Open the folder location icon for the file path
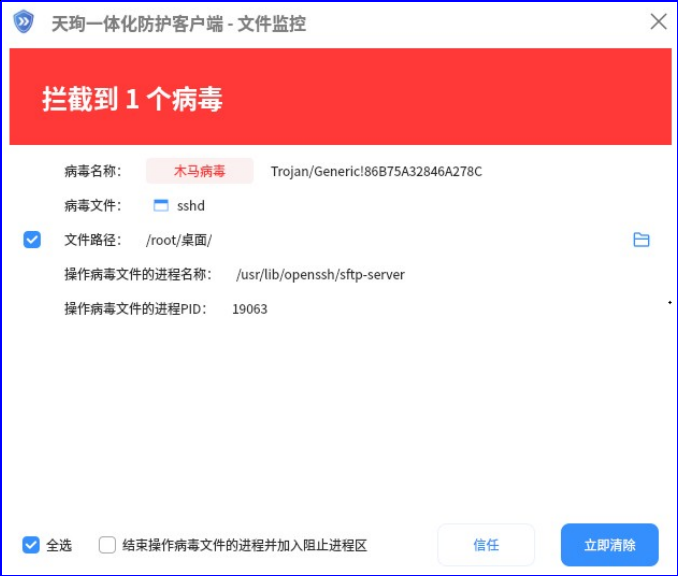 click(x=641, y=240)
